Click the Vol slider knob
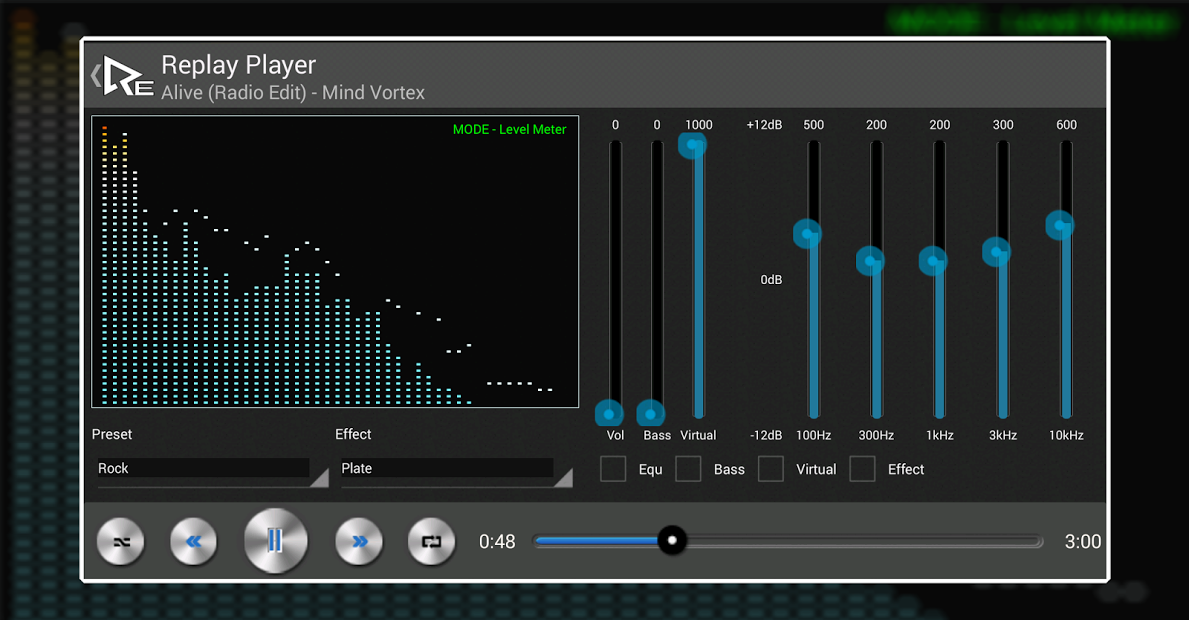Screen dimensions: 1189x620 click(x=609, y=414)
